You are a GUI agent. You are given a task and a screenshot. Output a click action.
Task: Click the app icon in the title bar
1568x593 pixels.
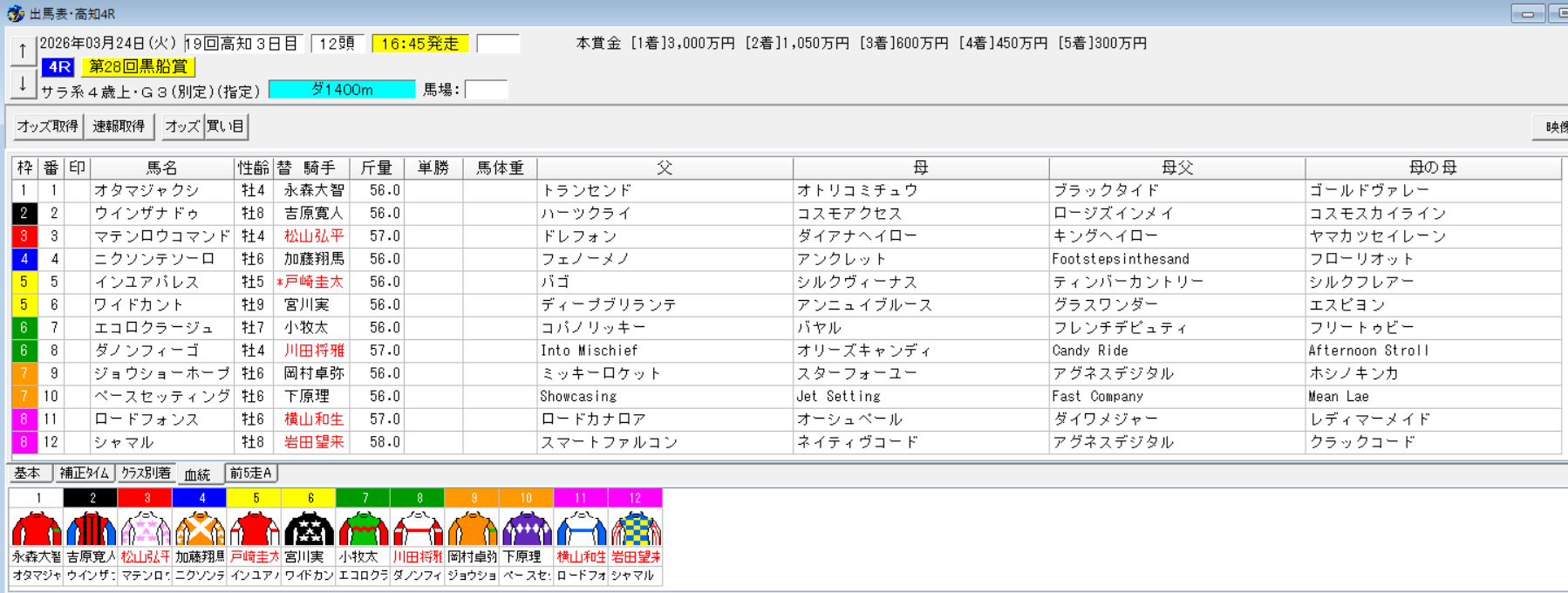(15, 14)
